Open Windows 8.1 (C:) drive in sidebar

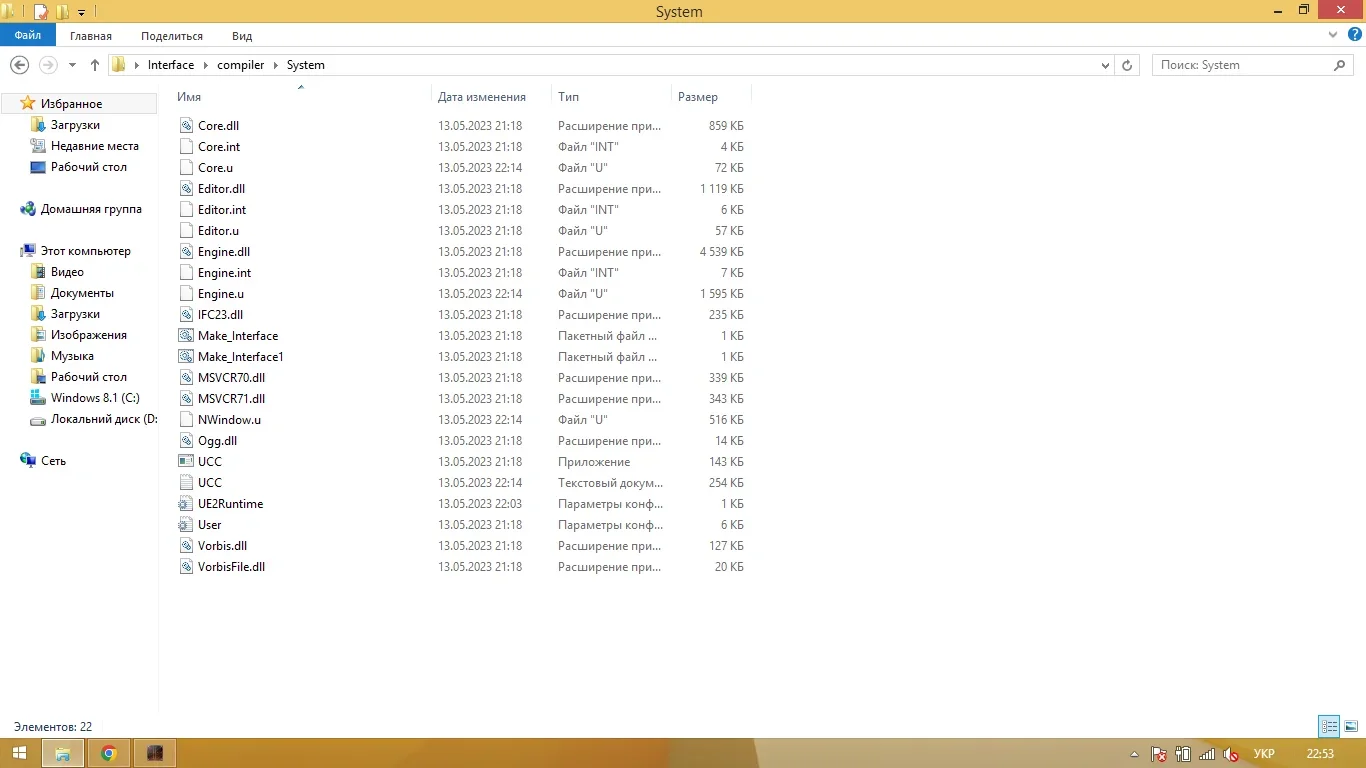pos(95,398)
